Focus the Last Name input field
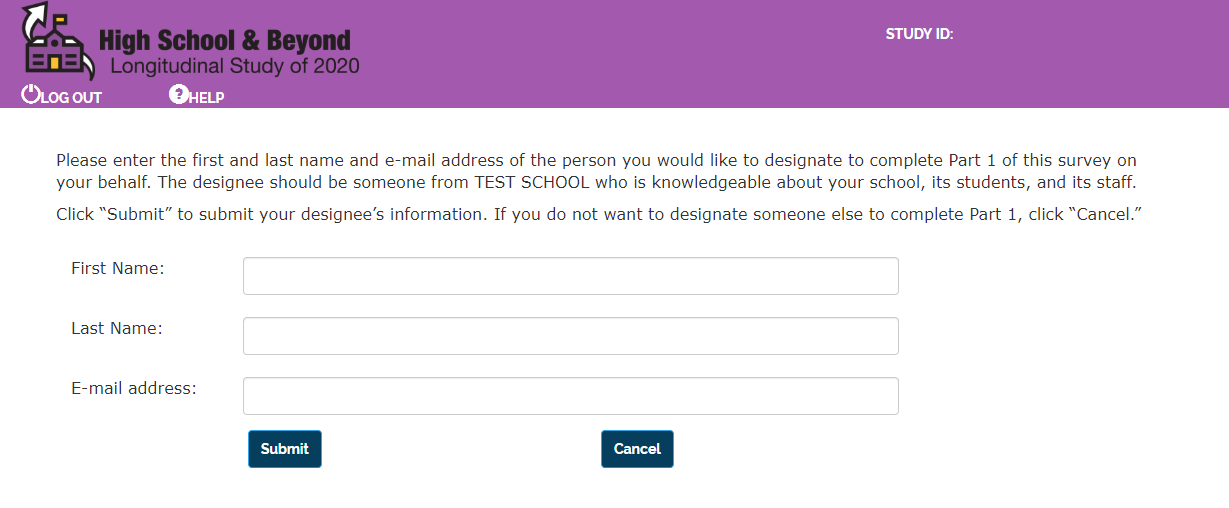Screen dimensions: 1229x508 570,336
